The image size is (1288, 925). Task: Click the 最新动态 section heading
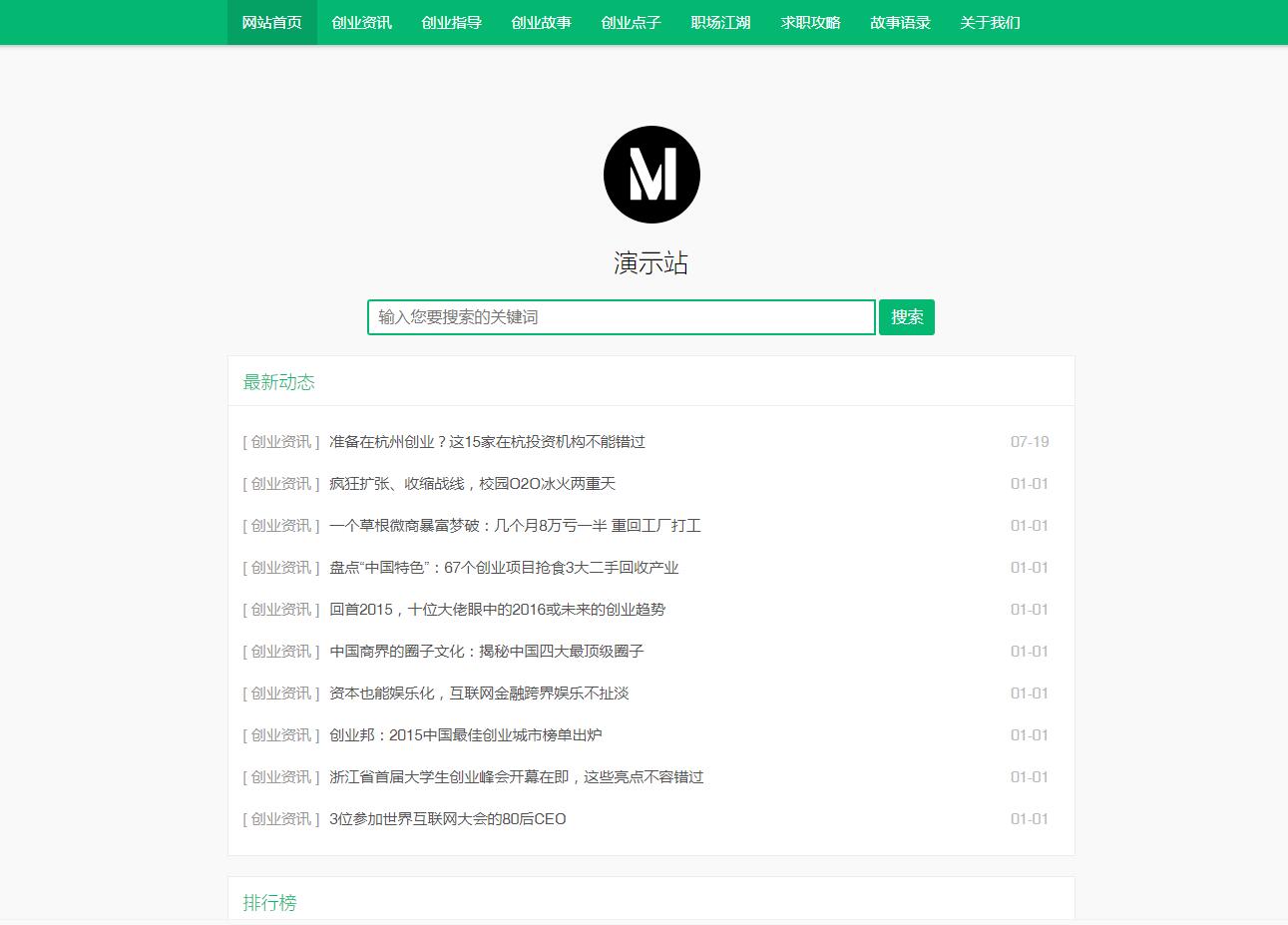pyautogui.click(x=279, y=381)
